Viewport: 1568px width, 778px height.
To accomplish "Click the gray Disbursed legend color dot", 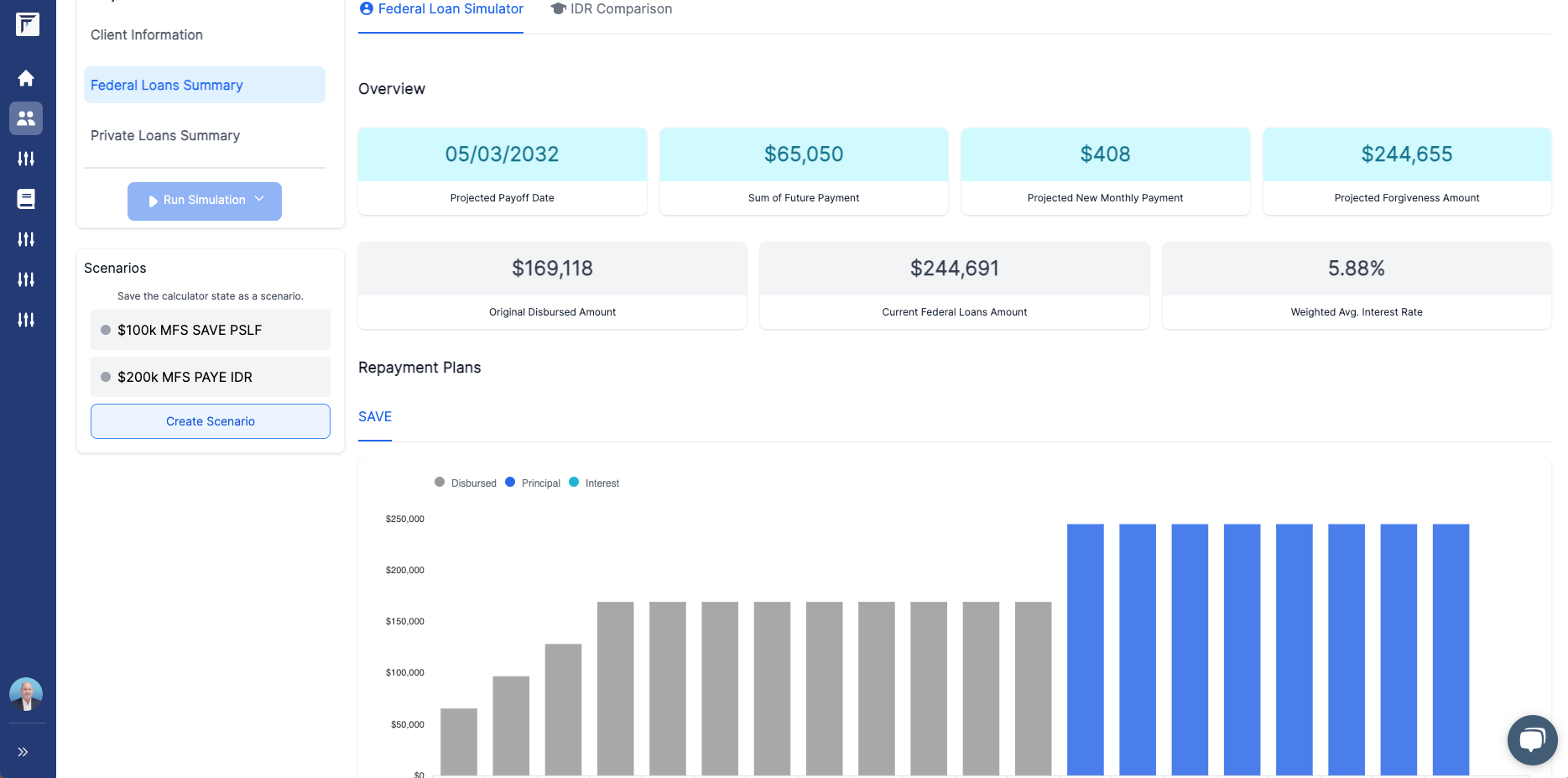I will click(440, 482).
